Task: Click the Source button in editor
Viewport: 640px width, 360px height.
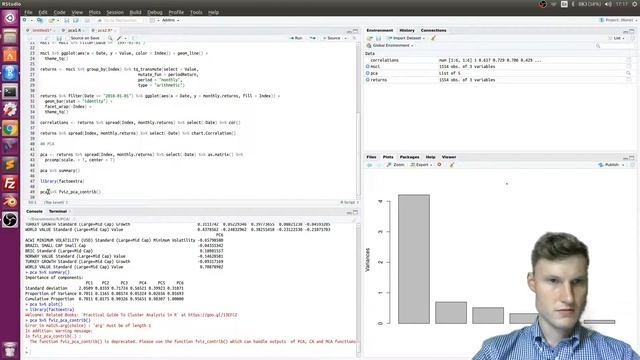Action: point(332,38)
